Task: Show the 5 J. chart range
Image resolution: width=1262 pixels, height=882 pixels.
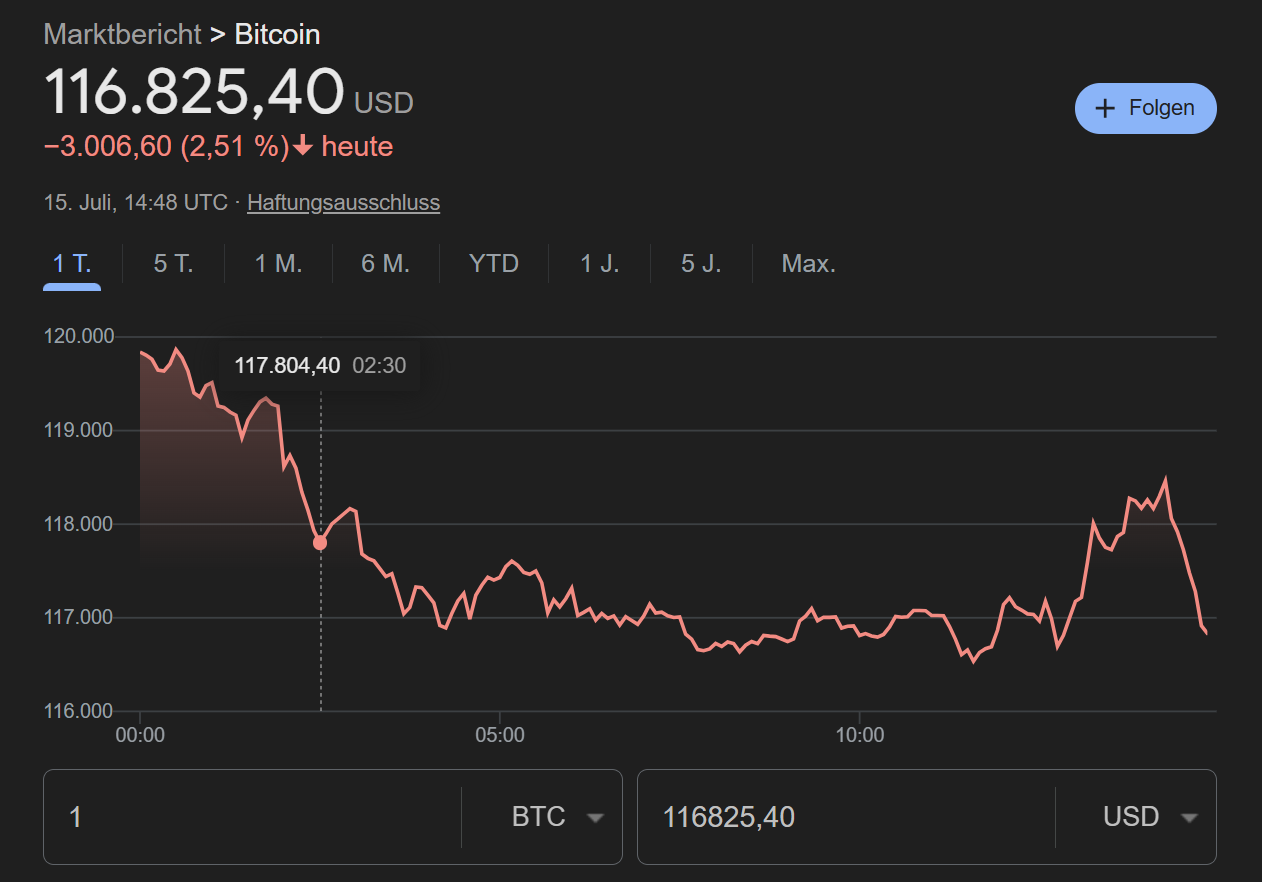Action: (x=701, y=264)
